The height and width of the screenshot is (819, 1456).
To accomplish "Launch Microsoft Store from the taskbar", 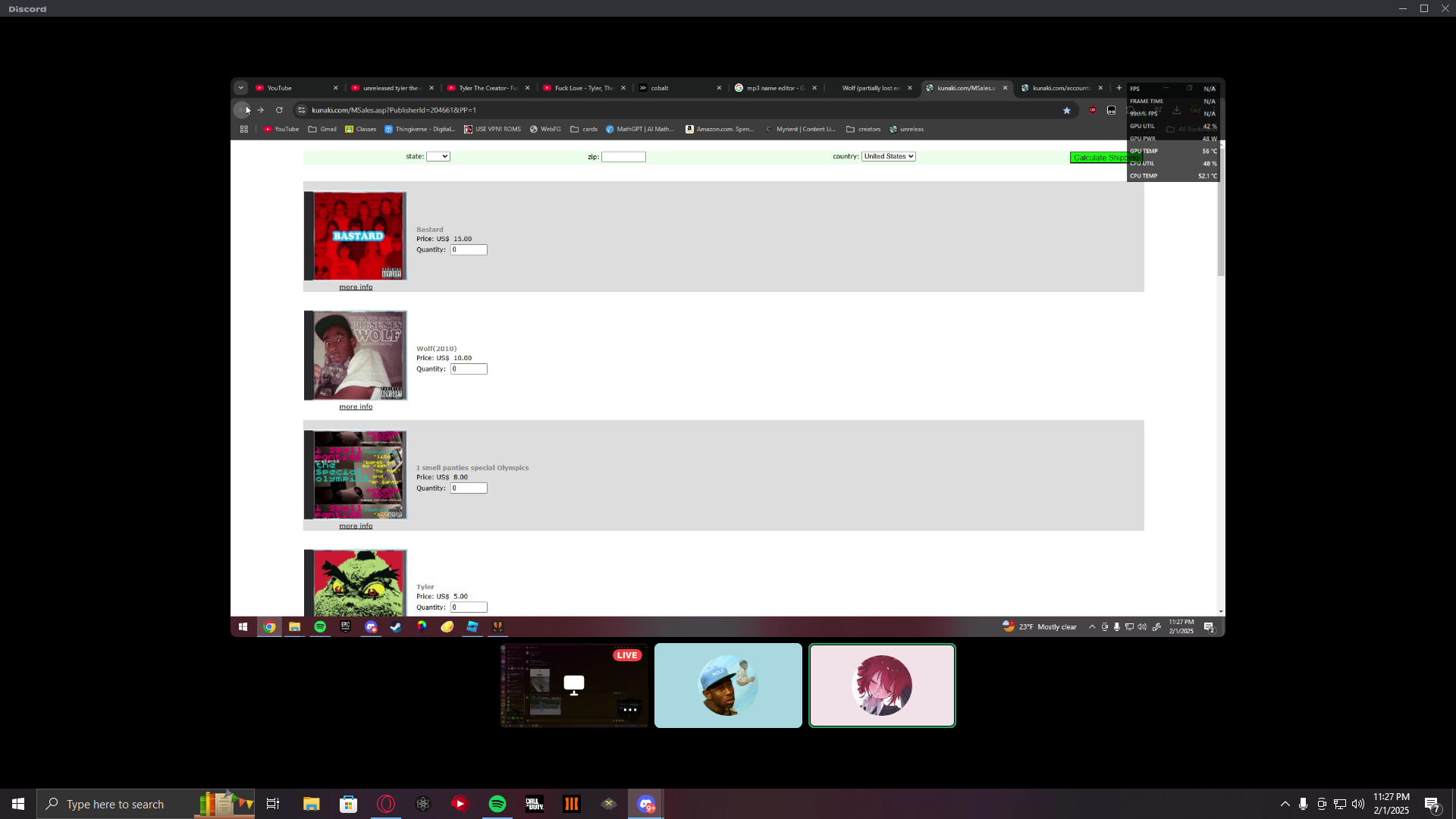I will (348, 804).
